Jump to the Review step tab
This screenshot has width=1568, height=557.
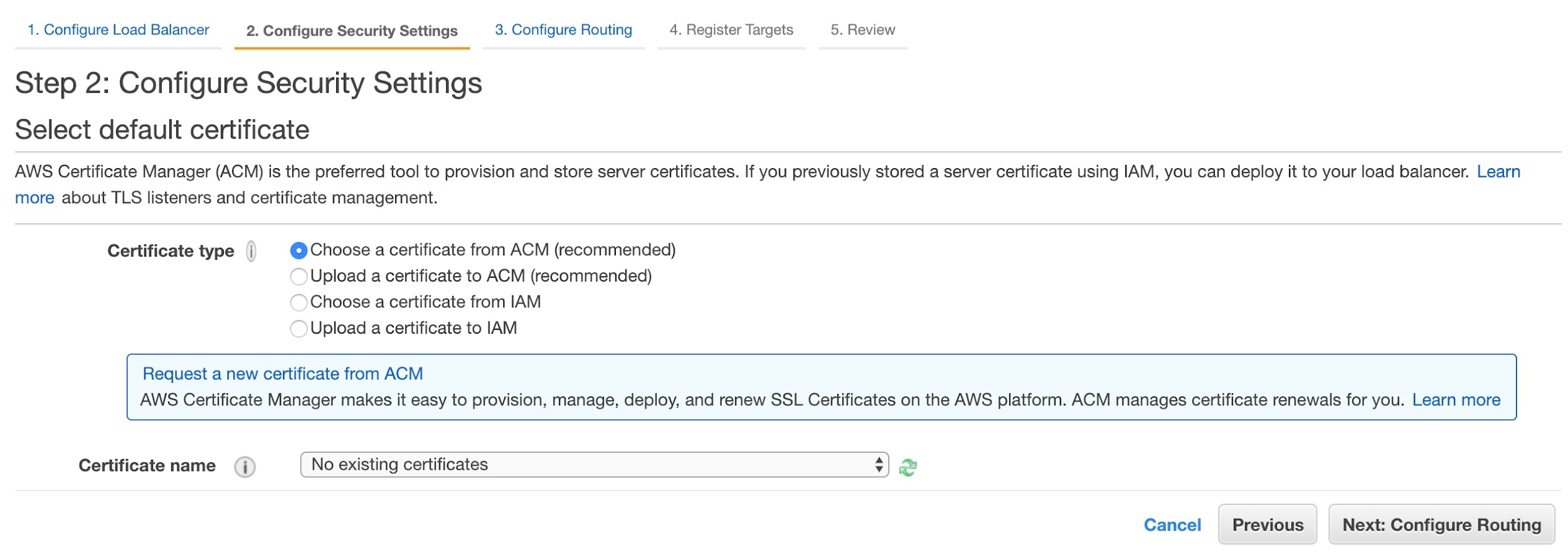tap(862, 30)
